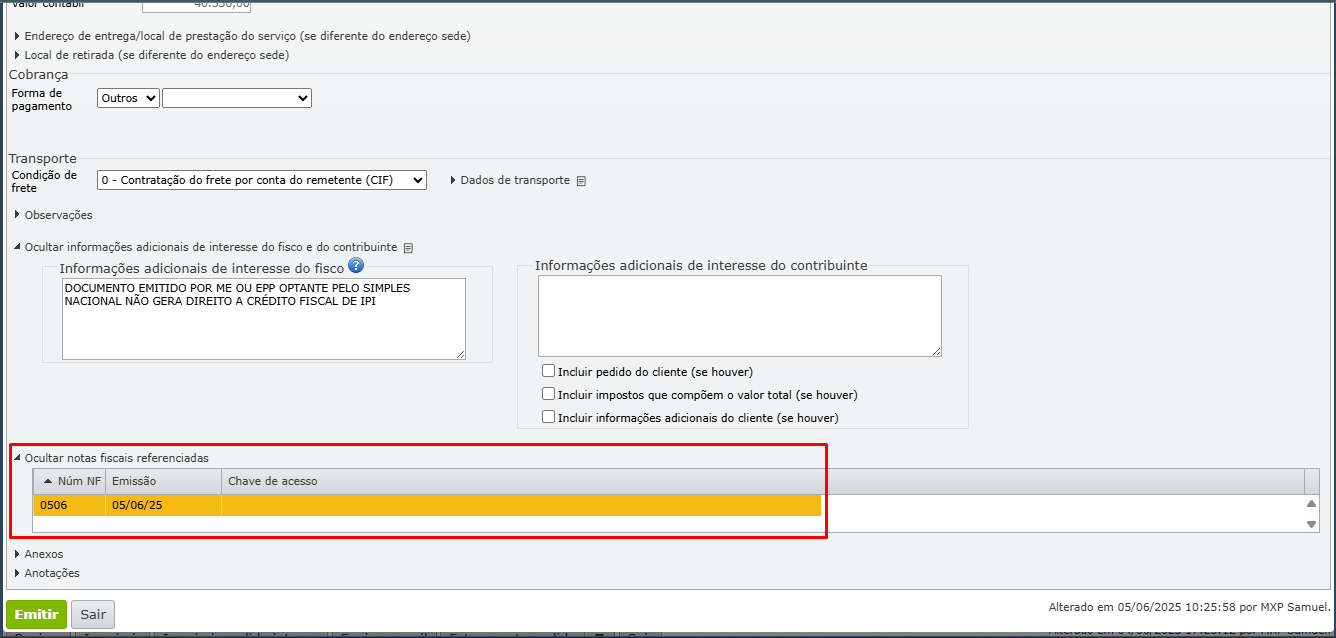
Task: Click the blue help icon beside fisco information
Action: (x=355, y=266)
